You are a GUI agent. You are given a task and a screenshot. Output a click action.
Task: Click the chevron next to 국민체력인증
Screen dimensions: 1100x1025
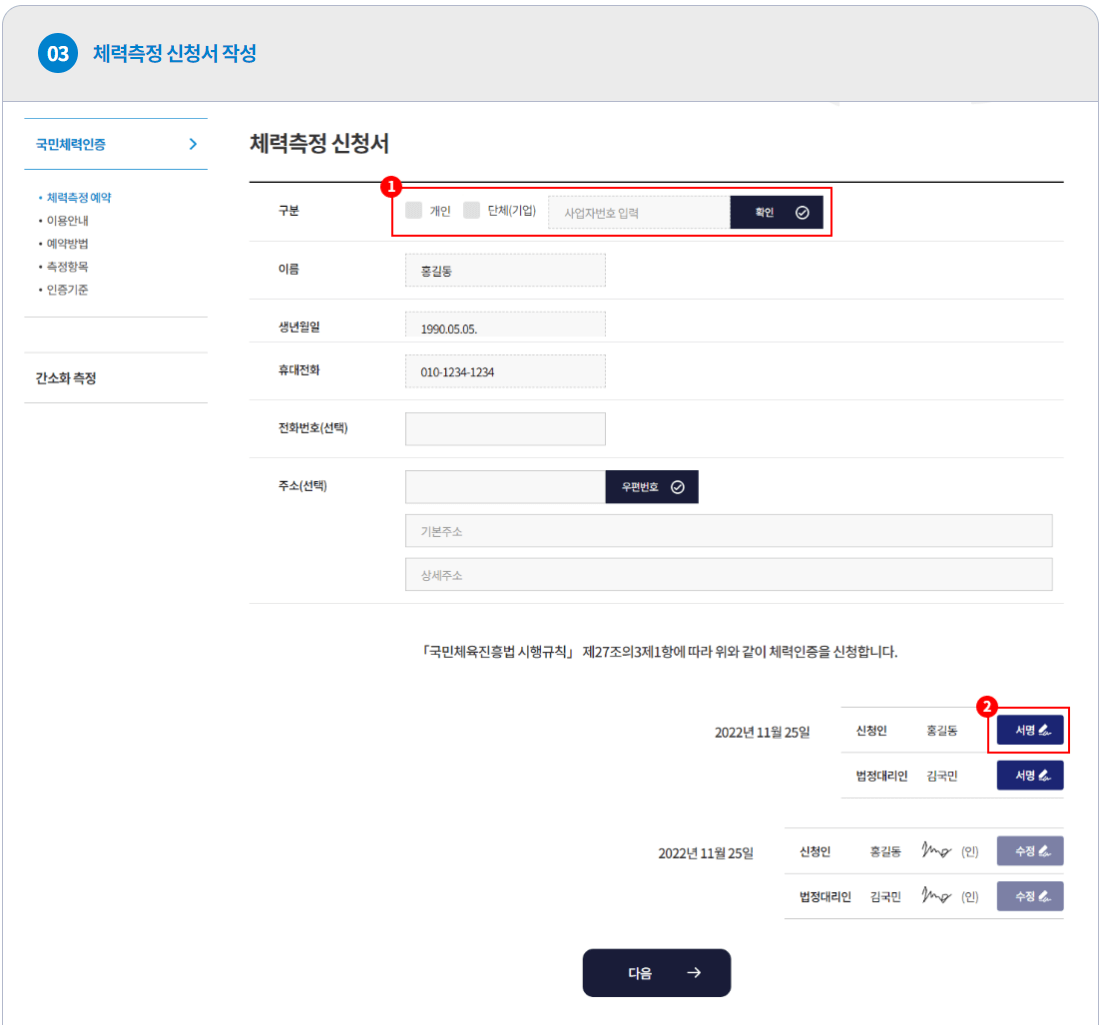193,144
